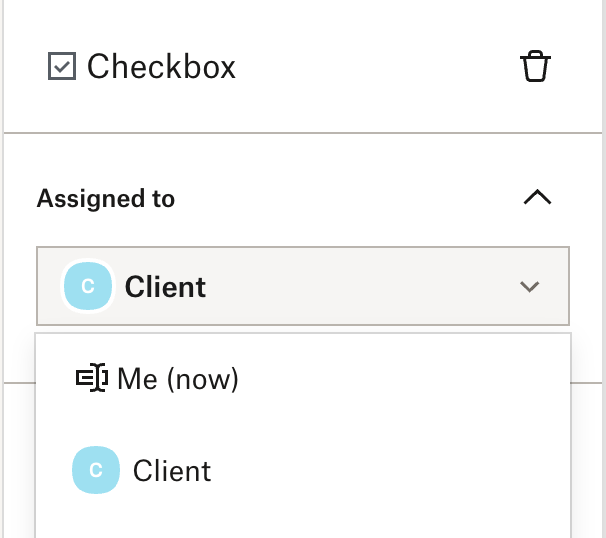Select the Client label text in options list

coord(172,471)
